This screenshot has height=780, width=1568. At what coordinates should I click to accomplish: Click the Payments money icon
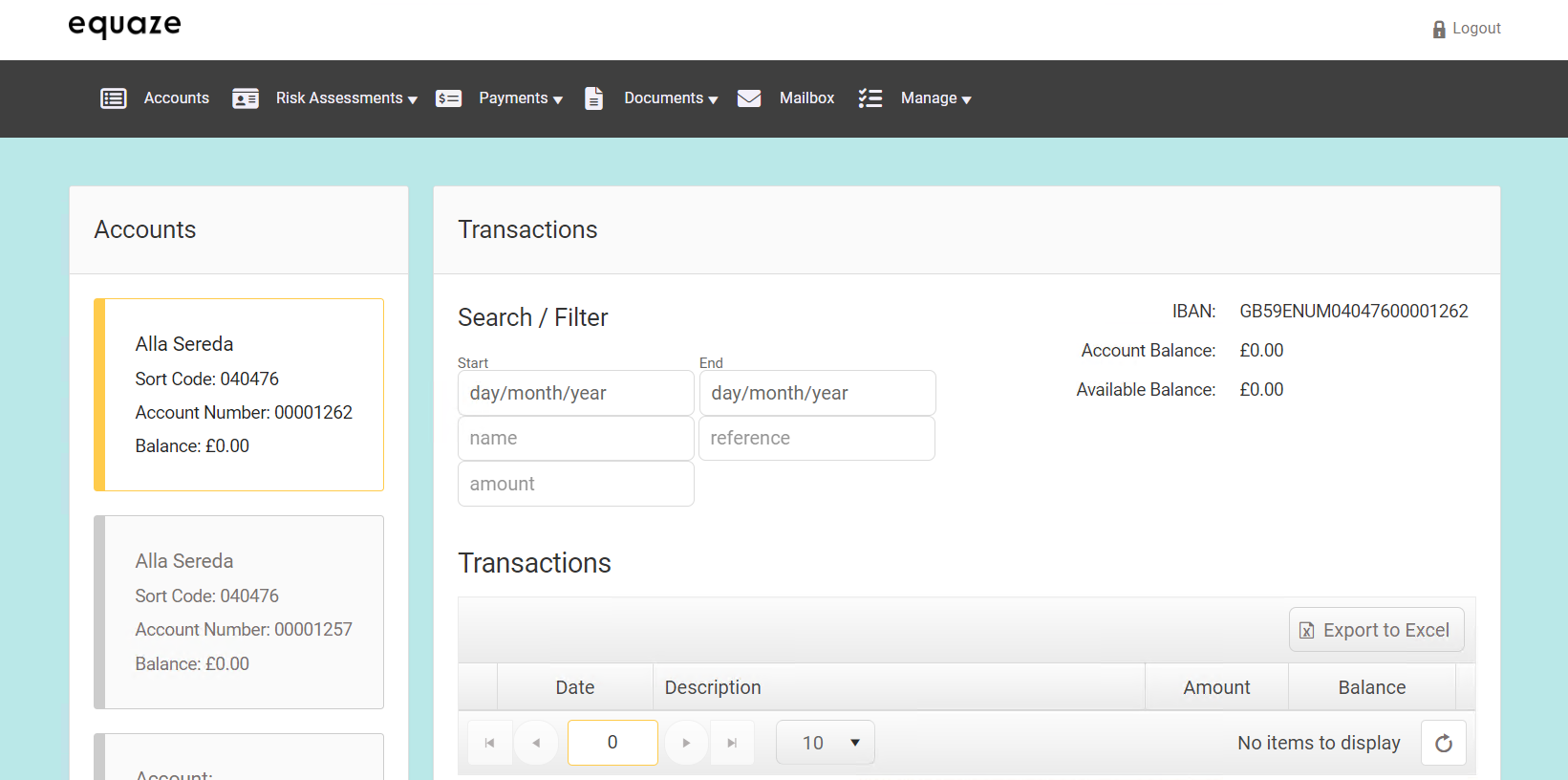(x=449, y=98)
